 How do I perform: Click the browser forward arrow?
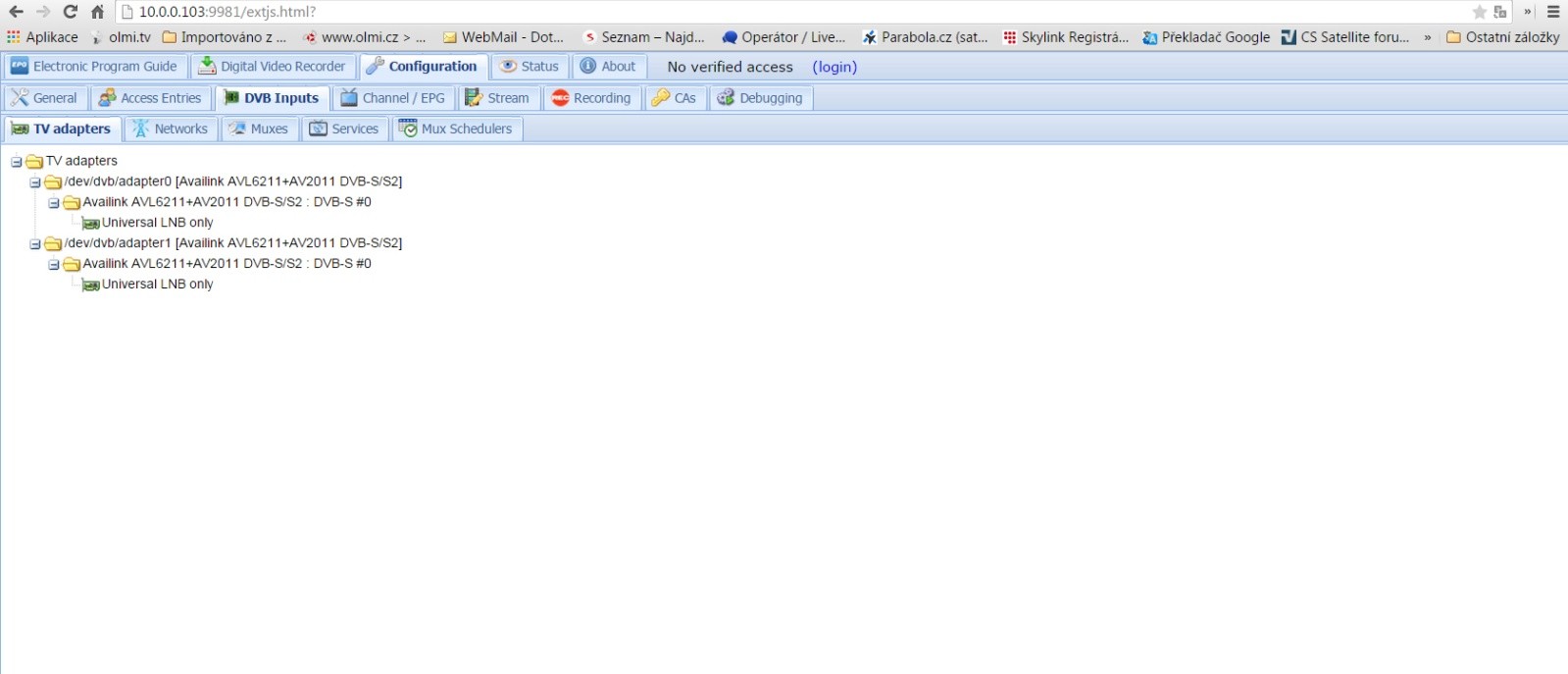coord(43,12)
